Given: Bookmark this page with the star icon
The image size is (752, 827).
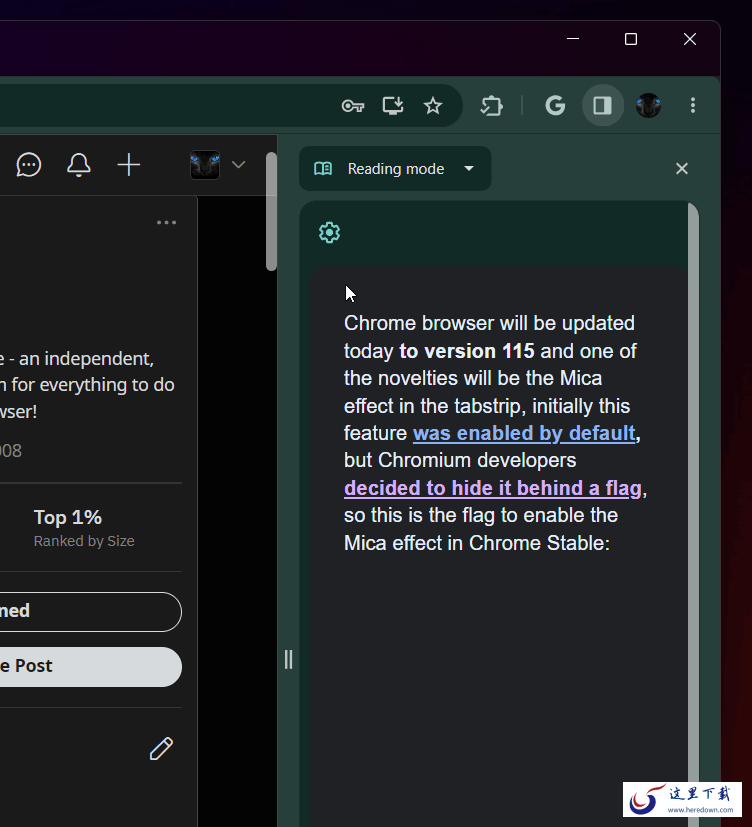Looking at the screenshot, I should 433,106.
